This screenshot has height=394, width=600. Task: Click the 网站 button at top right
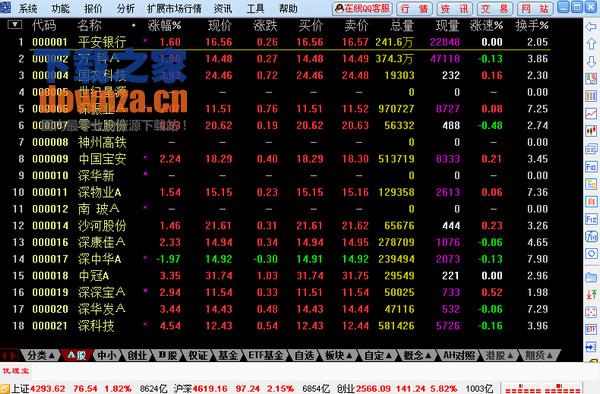pyautogui.click(x=535, y=8)
